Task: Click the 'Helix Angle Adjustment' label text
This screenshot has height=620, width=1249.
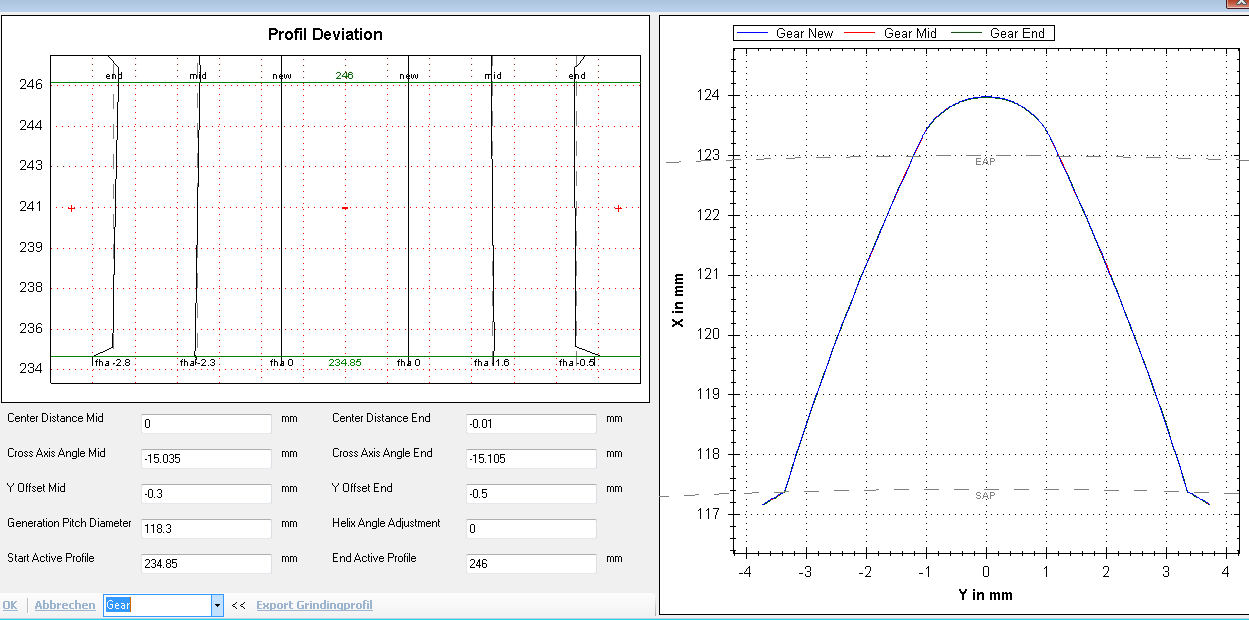Action: (386, 523)
